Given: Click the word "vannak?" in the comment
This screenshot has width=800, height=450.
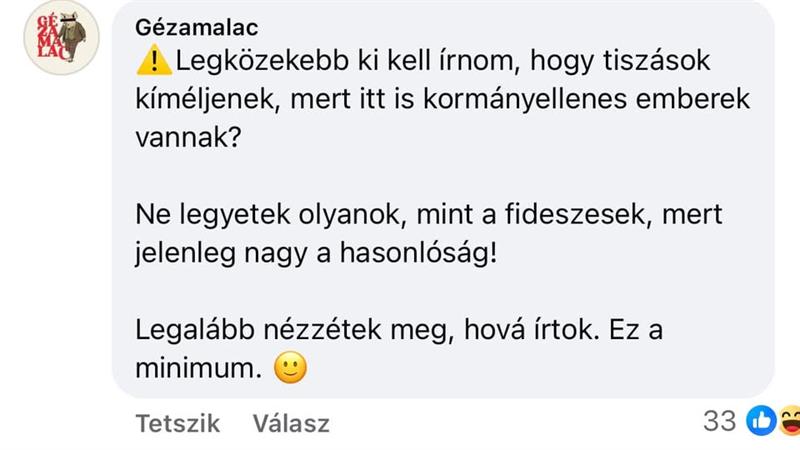Looking at the screenshot, I should pyautogui.click(x=188, y=138).
